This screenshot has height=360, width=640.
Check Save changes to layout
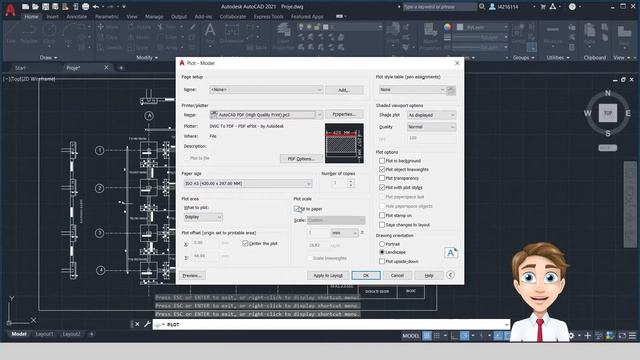pyautogui.click(x=382, y=225)
